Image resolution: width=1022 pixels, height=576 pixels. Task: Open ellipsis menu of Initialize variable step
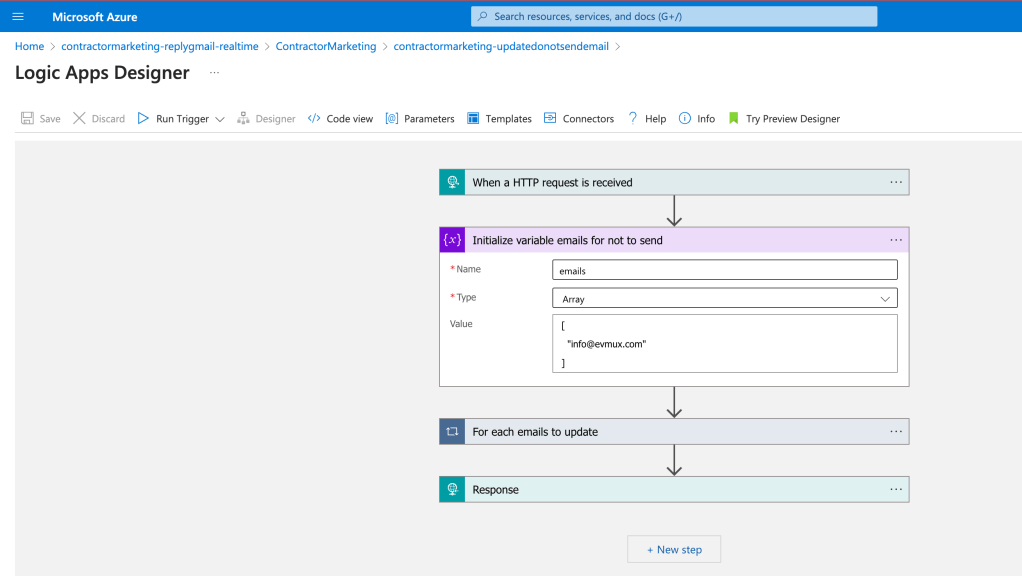click(x=896, y=240)
